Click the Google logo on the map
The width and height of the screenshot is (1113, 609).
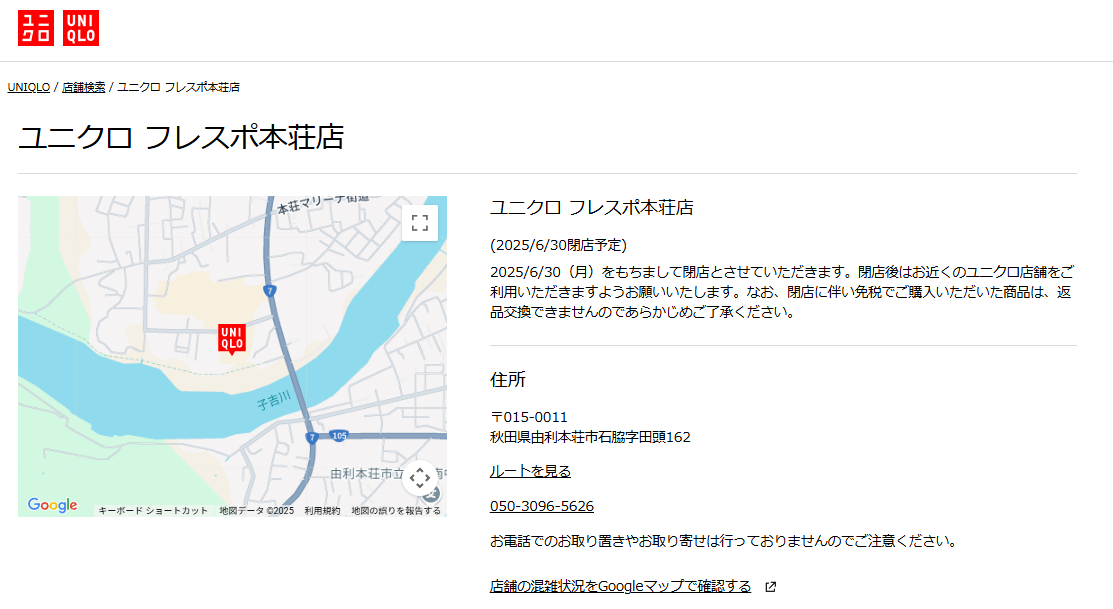(x=53, y=505)
